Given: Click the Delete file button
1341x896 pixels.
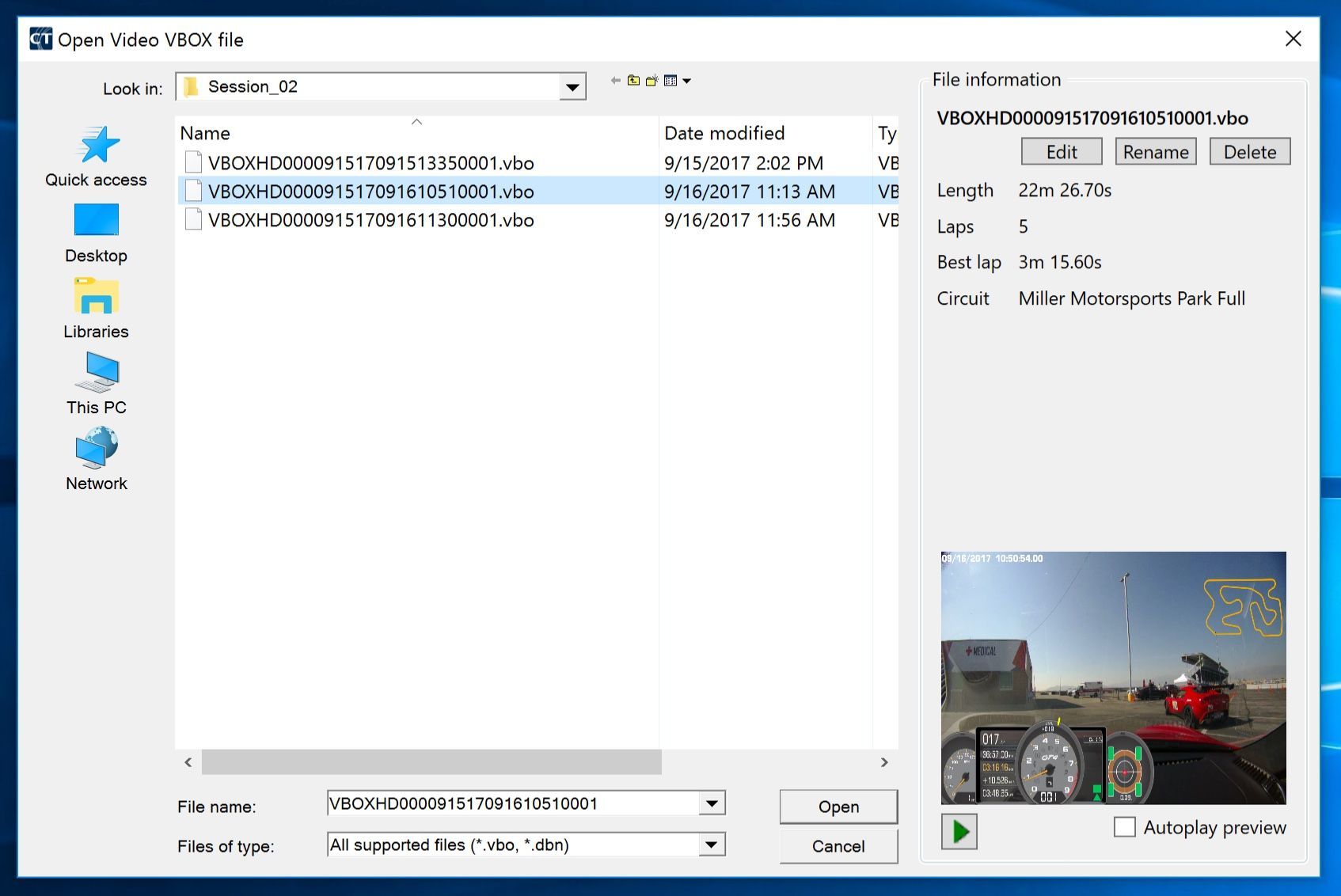Looking at the screenshot, I should [1249, 152].
